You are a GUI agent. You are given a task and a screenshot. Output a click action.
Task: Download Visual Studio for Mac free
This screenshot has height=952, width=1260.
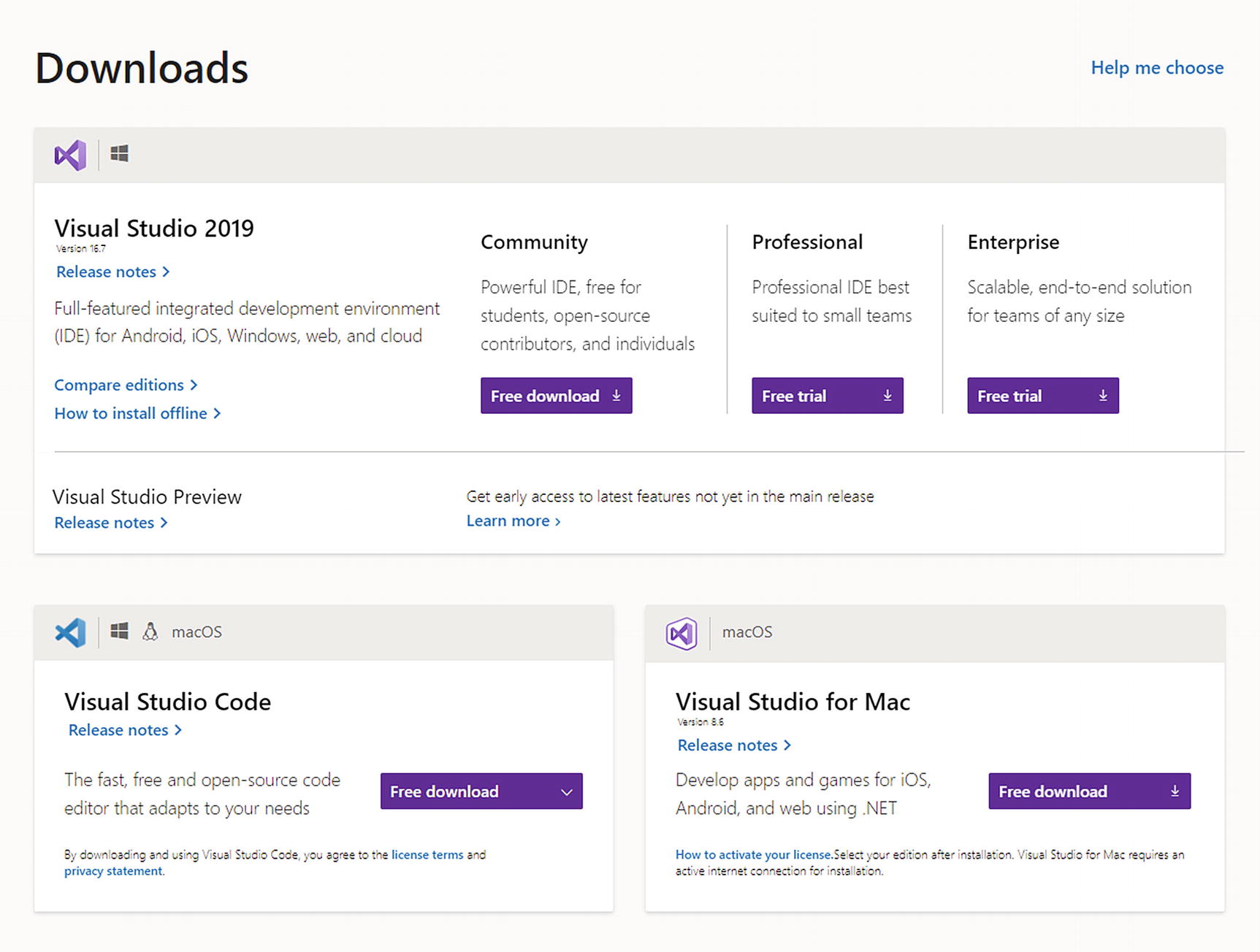(1089, 791)
